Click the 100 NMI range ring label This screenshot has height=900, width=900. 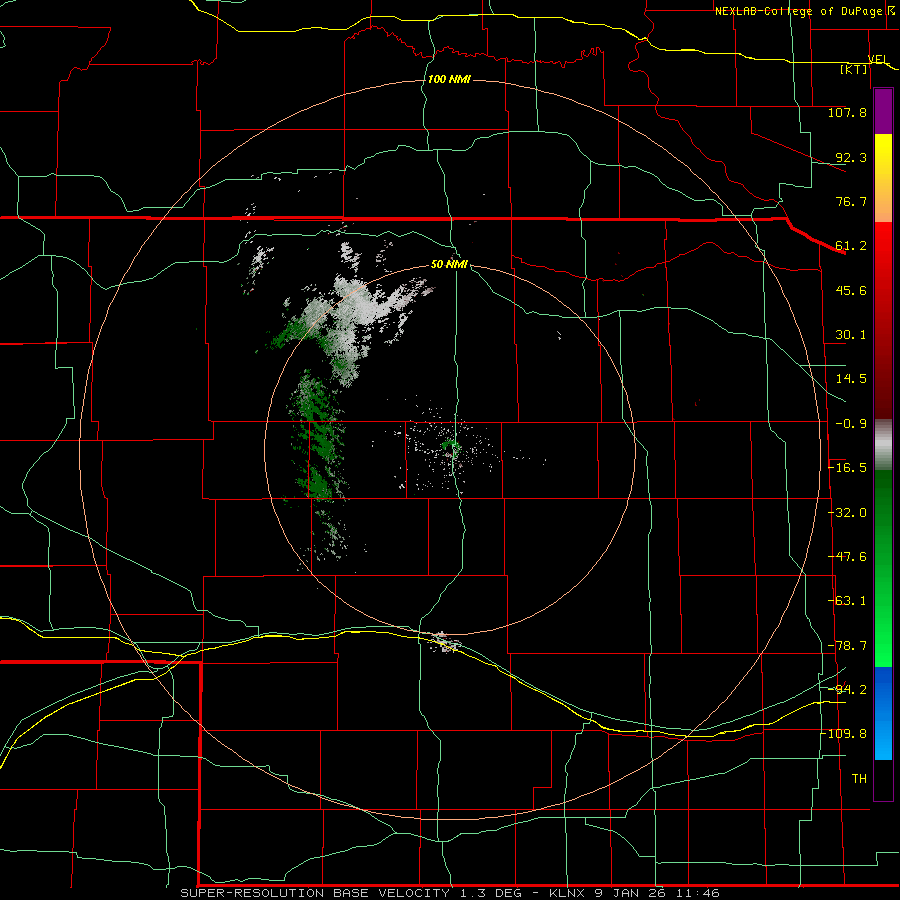point(449,79)
